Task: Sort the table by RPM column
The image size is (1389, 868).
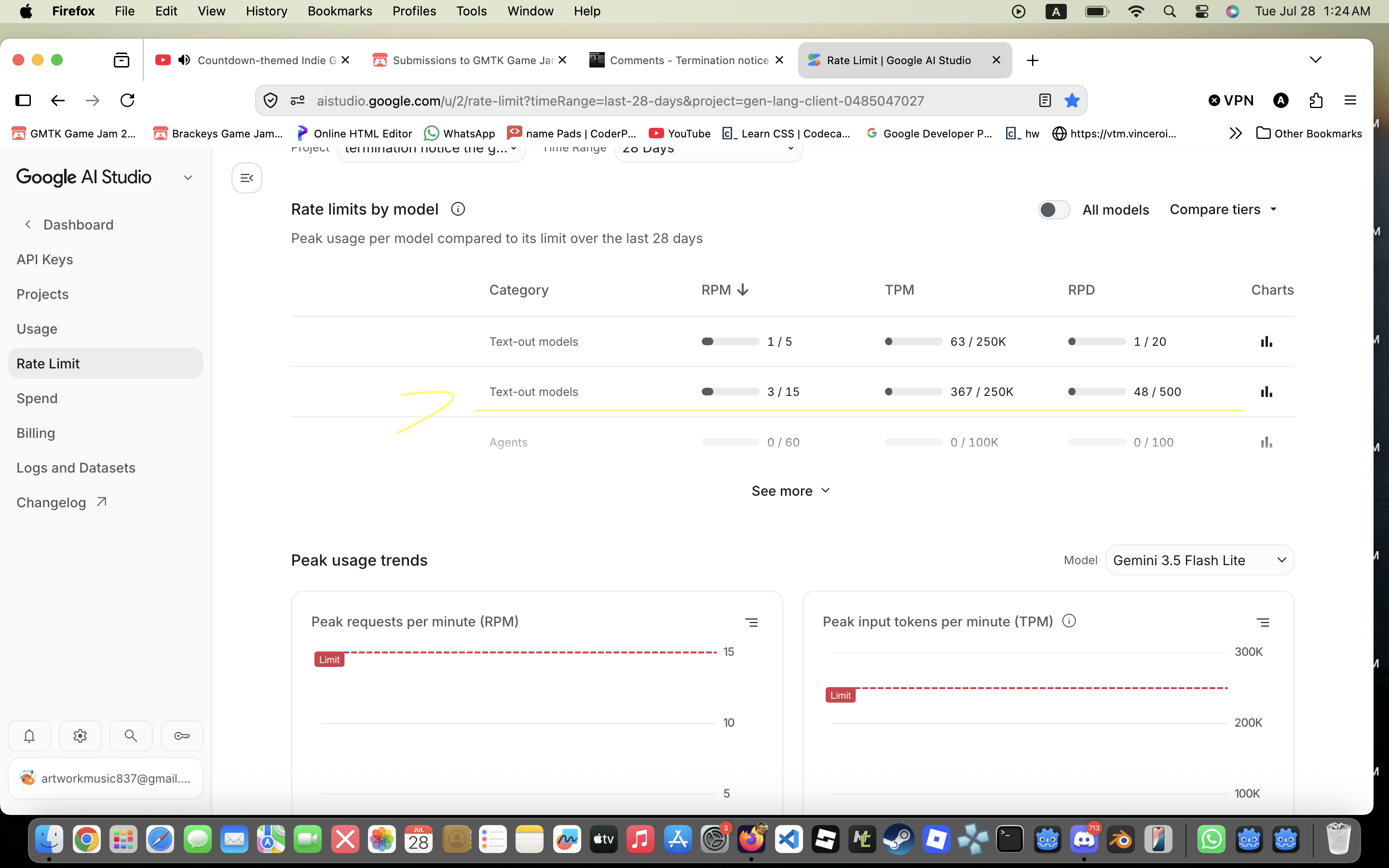Action: (724, 290)
